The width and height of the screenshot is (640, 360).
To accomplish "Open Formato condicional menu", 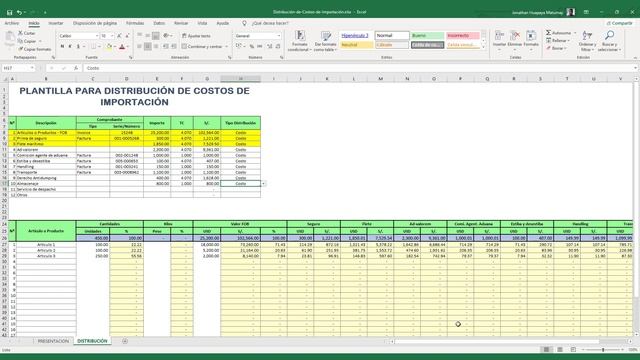I will pyautogui.click(x=300, y=41).
